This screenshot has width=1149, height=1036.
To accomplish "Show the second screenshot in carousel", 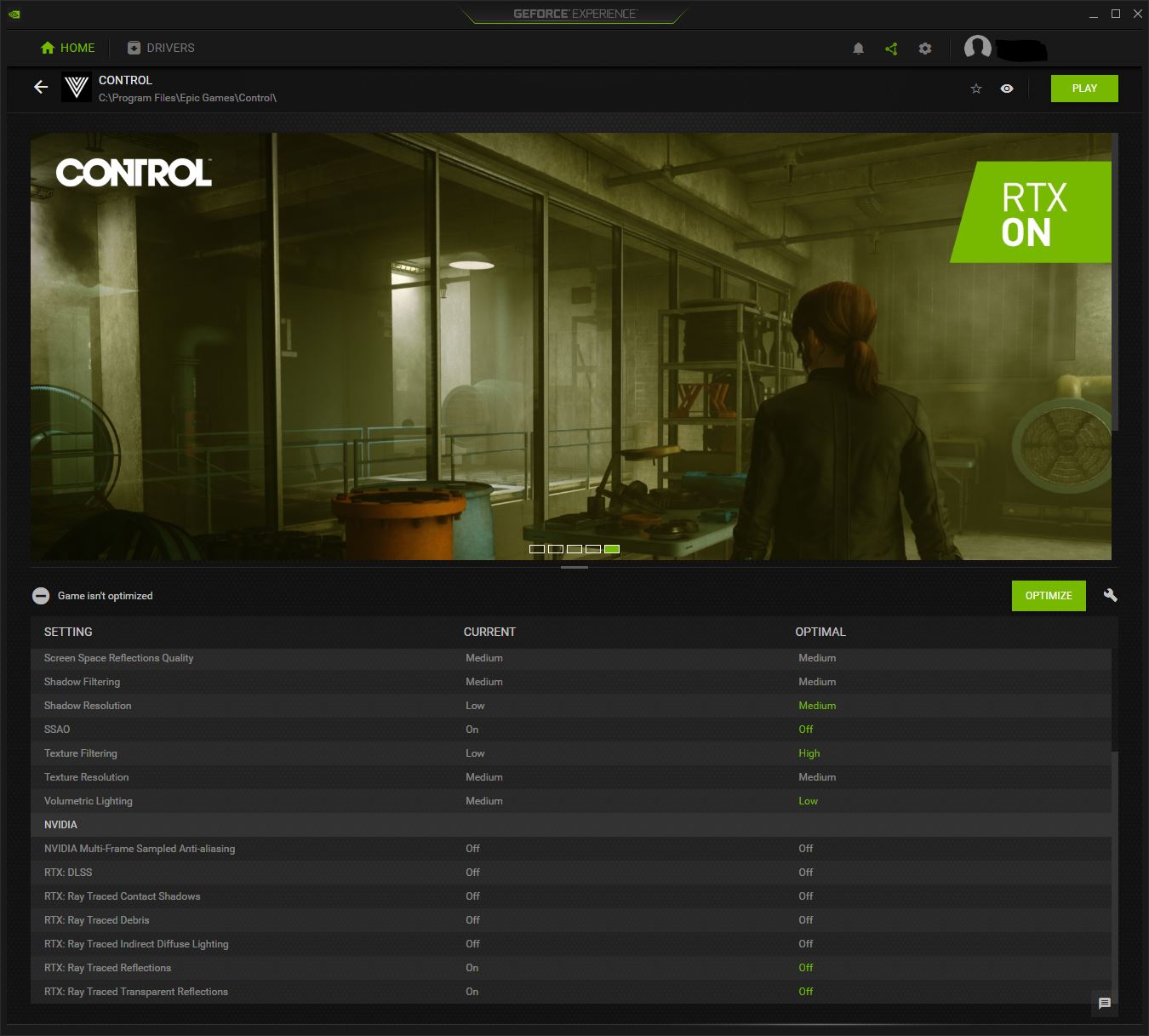I will click(x=556, y=549).
